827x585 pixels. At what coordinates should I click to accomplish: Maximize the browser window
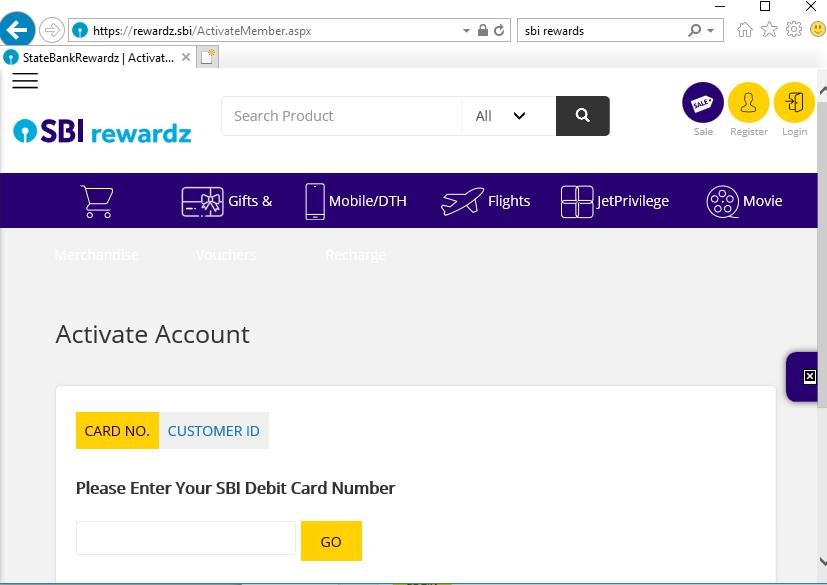tap(765, 6)
